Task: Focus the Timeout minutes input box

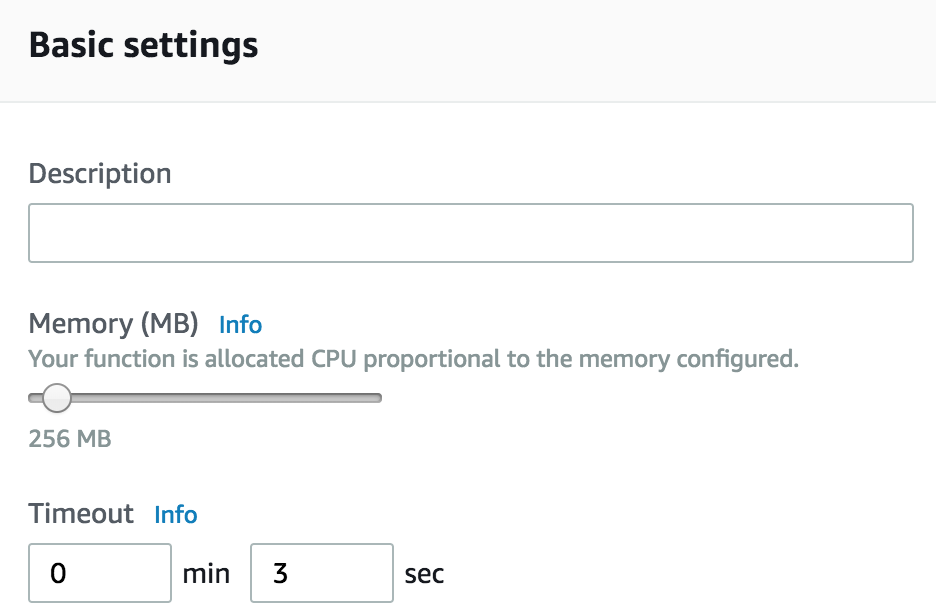Action: [x=100, y=573]
